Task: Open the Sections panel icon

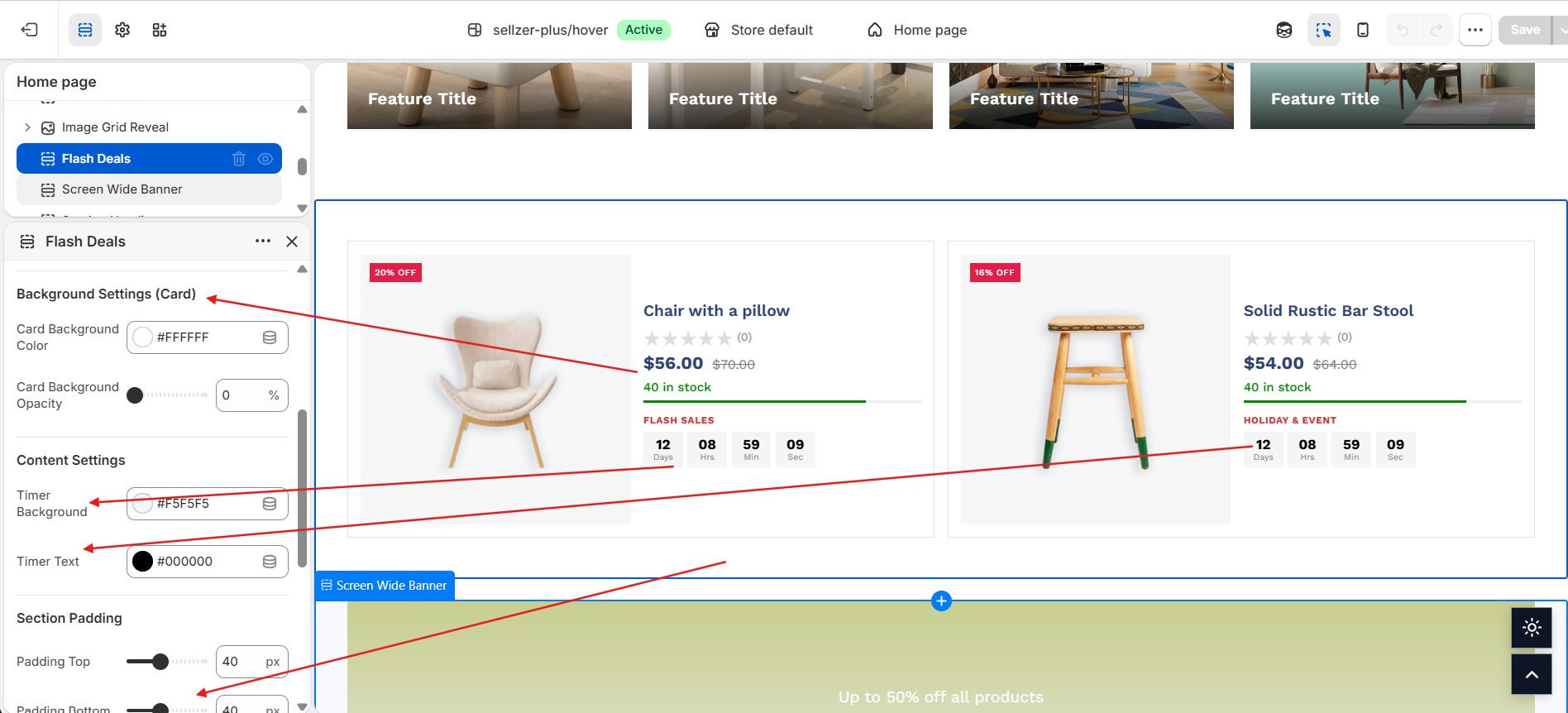Action: coord(85,30)
